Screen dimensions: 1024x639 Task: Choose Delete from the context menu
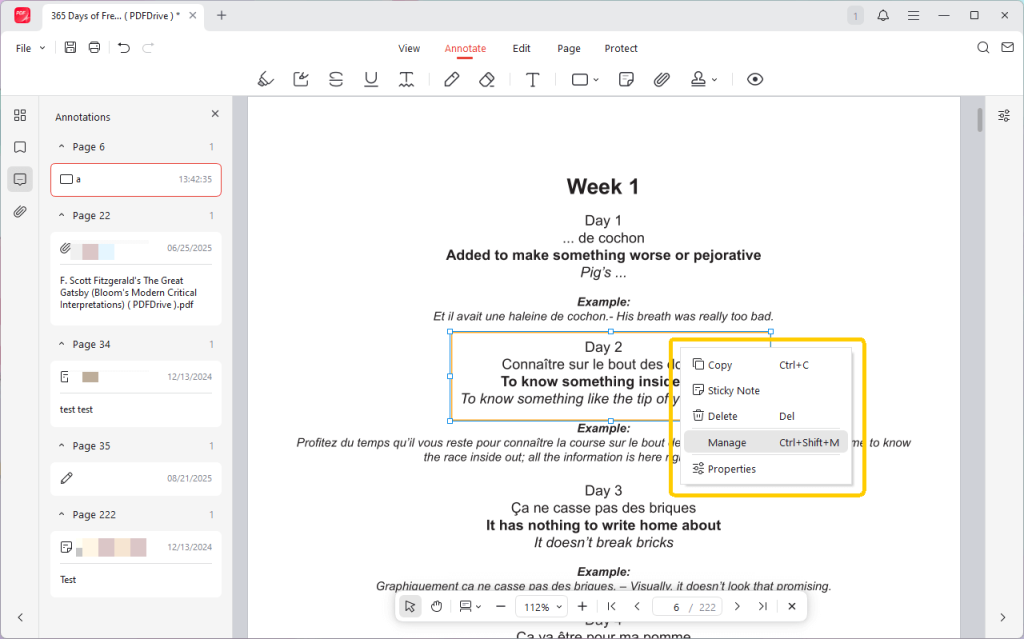click(722, 416)
